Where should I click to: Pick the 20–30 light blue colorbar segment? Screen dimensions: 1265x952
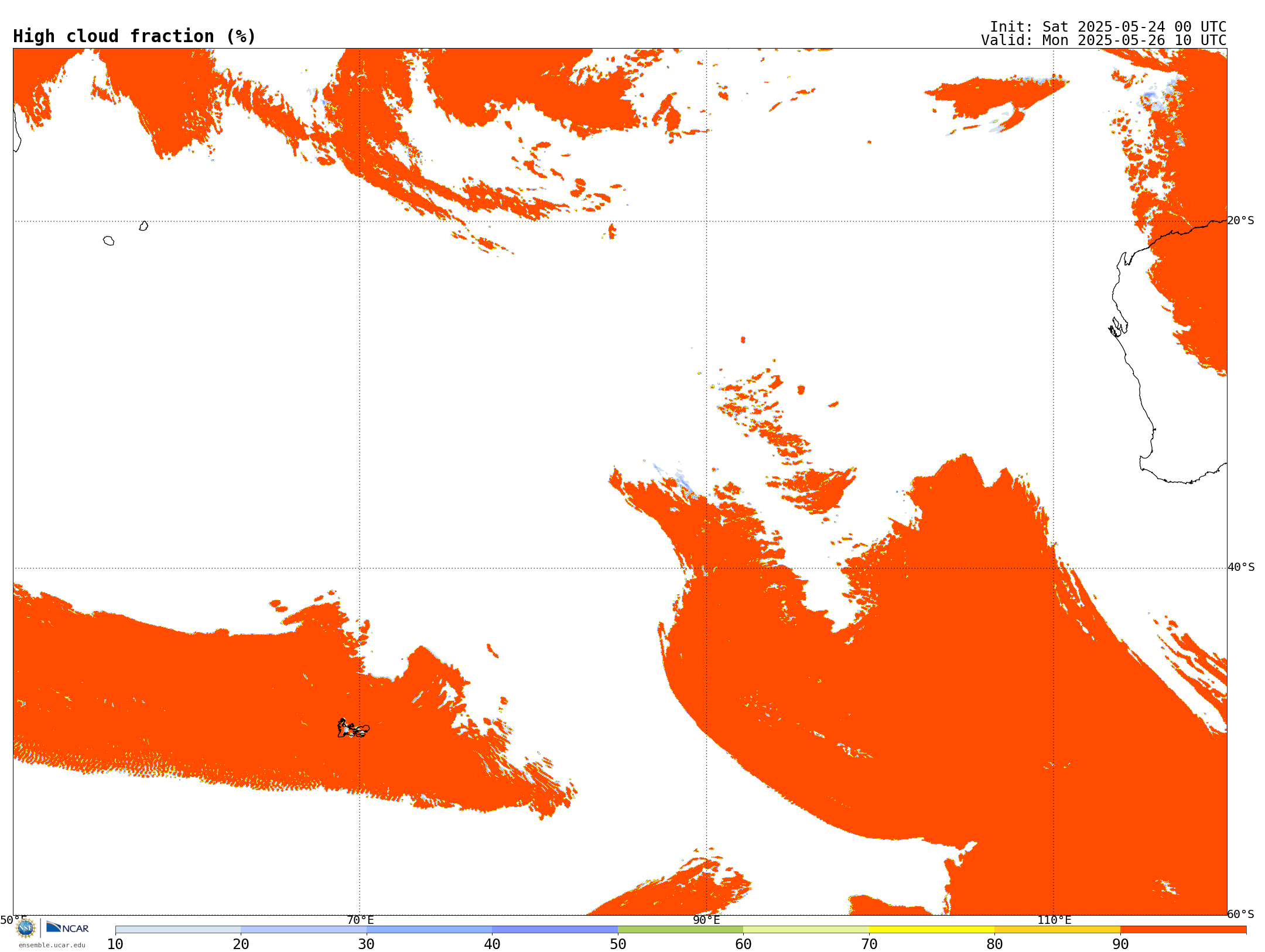pos(303,930)
